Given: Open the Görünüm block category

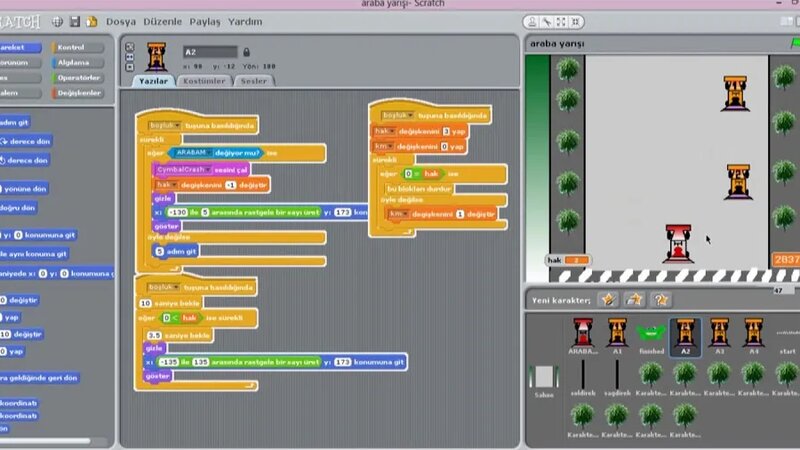Looking at the screenshot, I should pos(19,63).
